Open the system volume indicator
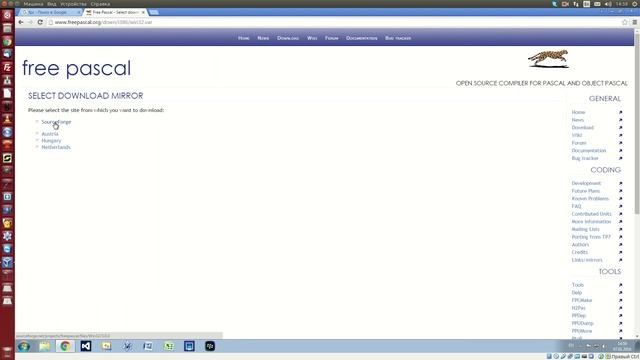Viewport: 640px width, 360px height. (608, 4)
